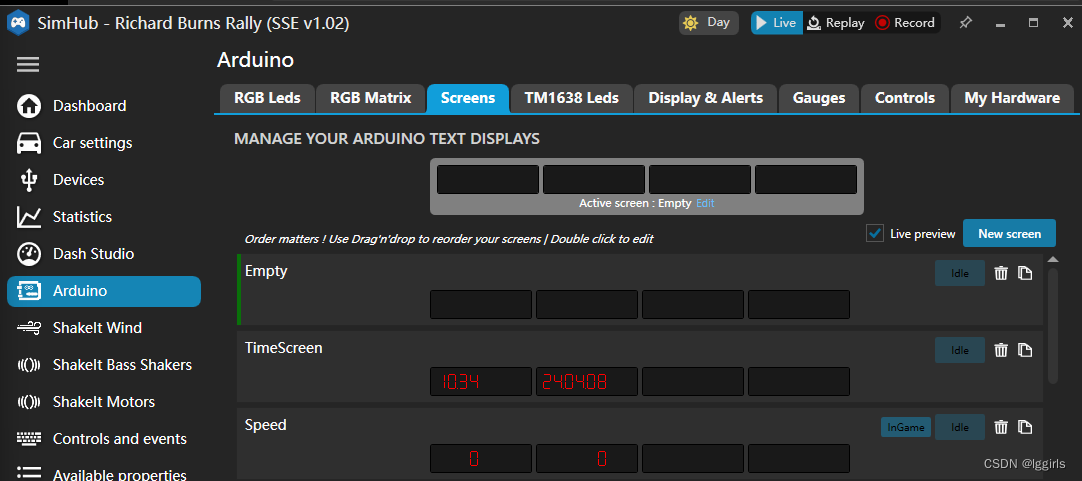Click the Edit link for active screen

[705, 204]
